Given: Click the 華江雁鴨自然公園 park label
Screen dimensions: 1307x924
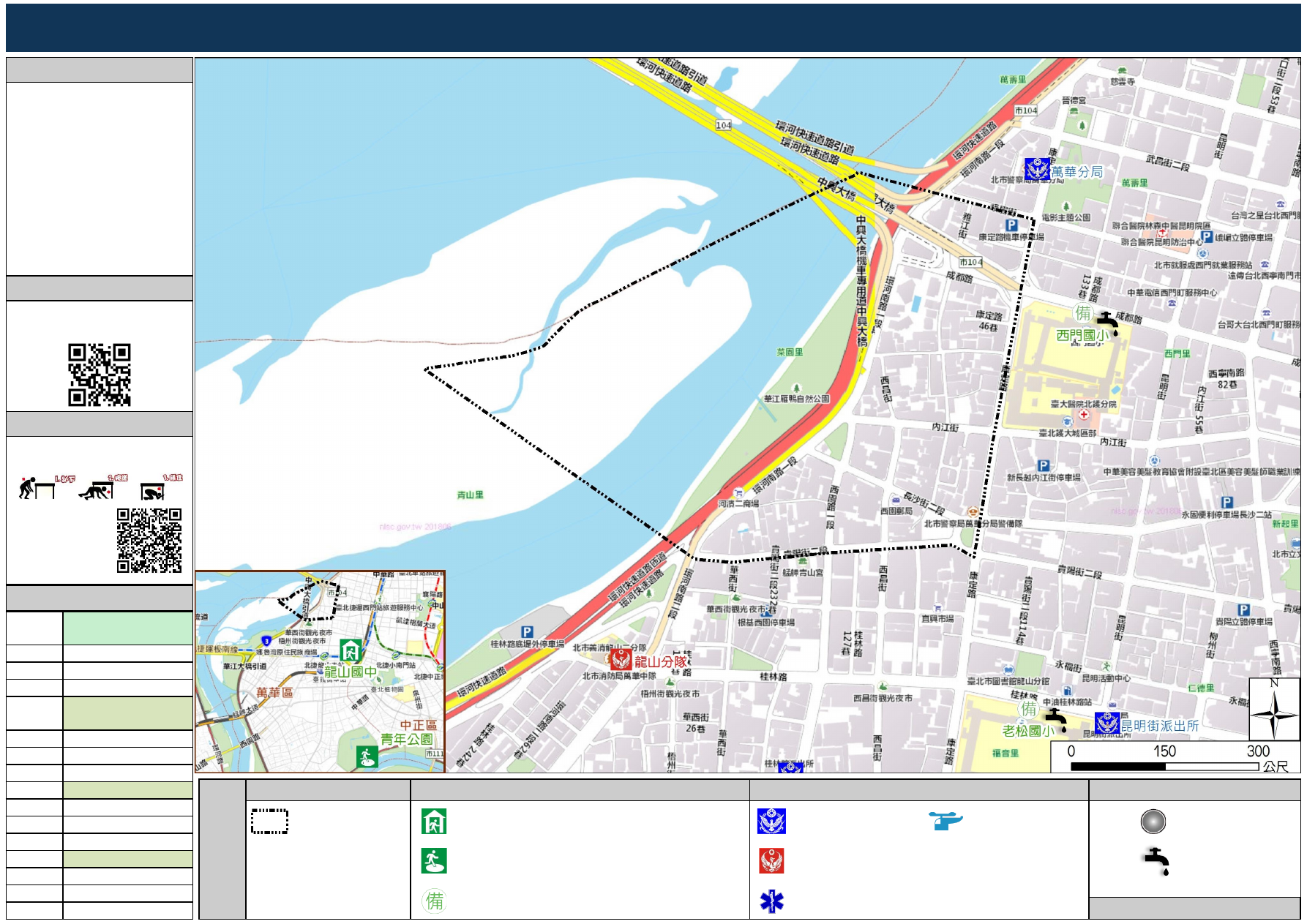Looking at the screenshot, I should coord(797,399).
